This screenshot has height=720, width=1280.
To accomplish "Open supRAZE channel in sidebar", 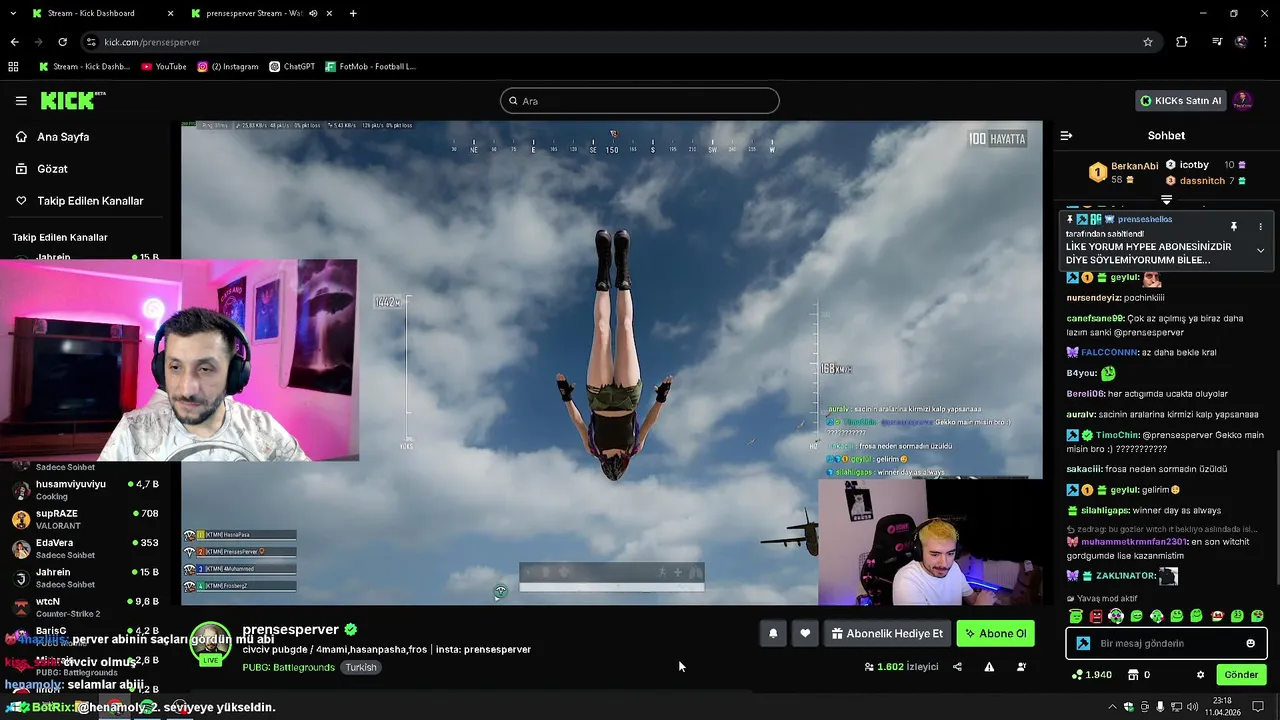I will [85, 519].
